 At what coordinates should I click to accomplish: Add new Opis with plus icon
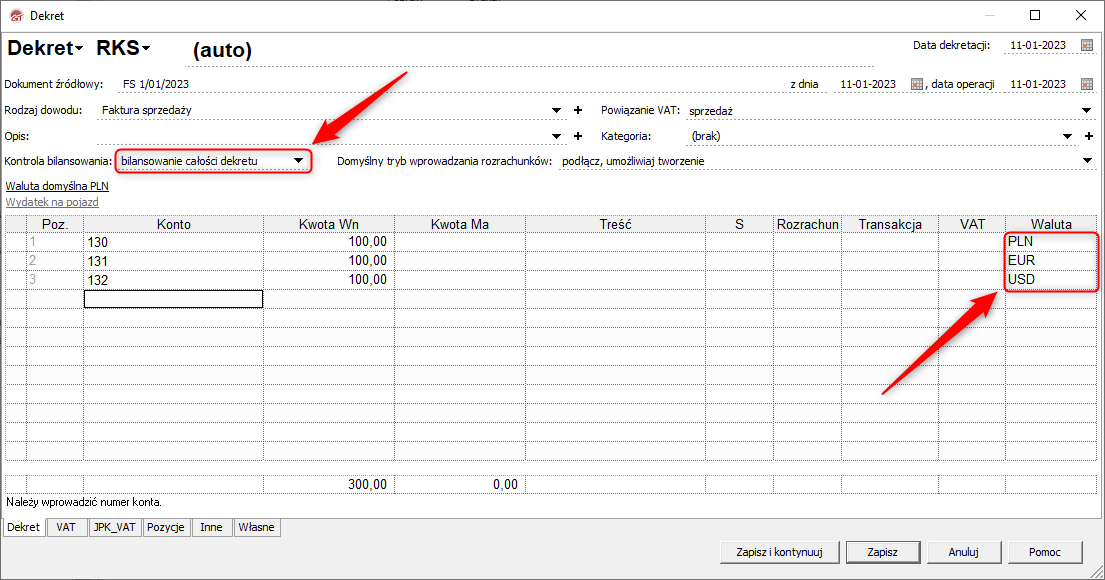578,136
